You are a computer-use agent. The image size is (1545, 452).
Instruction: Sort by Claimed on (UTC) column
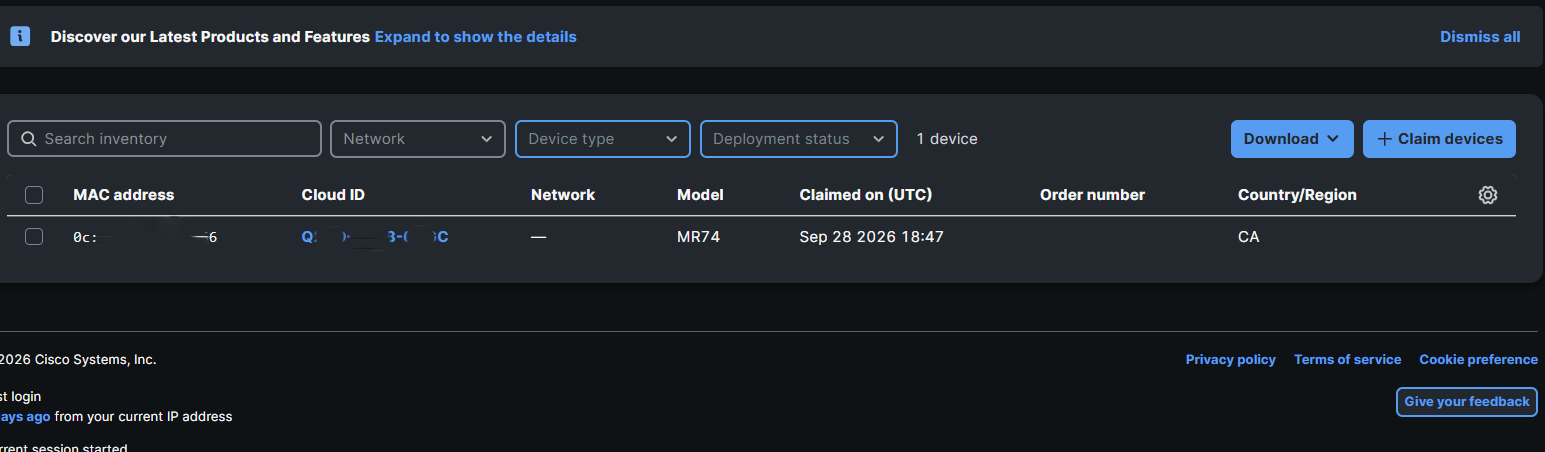pyautogui.click(x=866, y=195)
